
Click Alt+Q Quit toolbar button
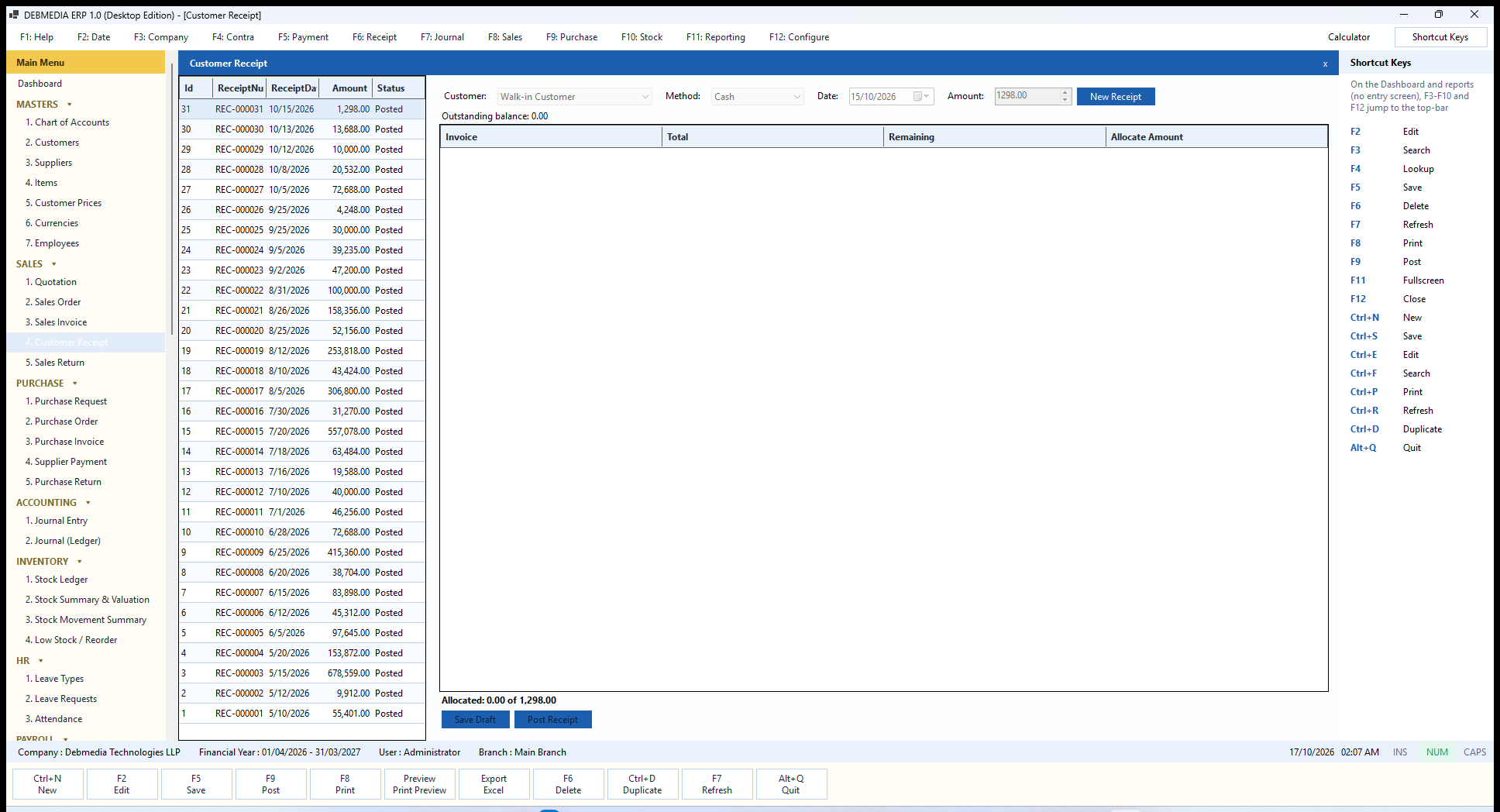[791, 784]
